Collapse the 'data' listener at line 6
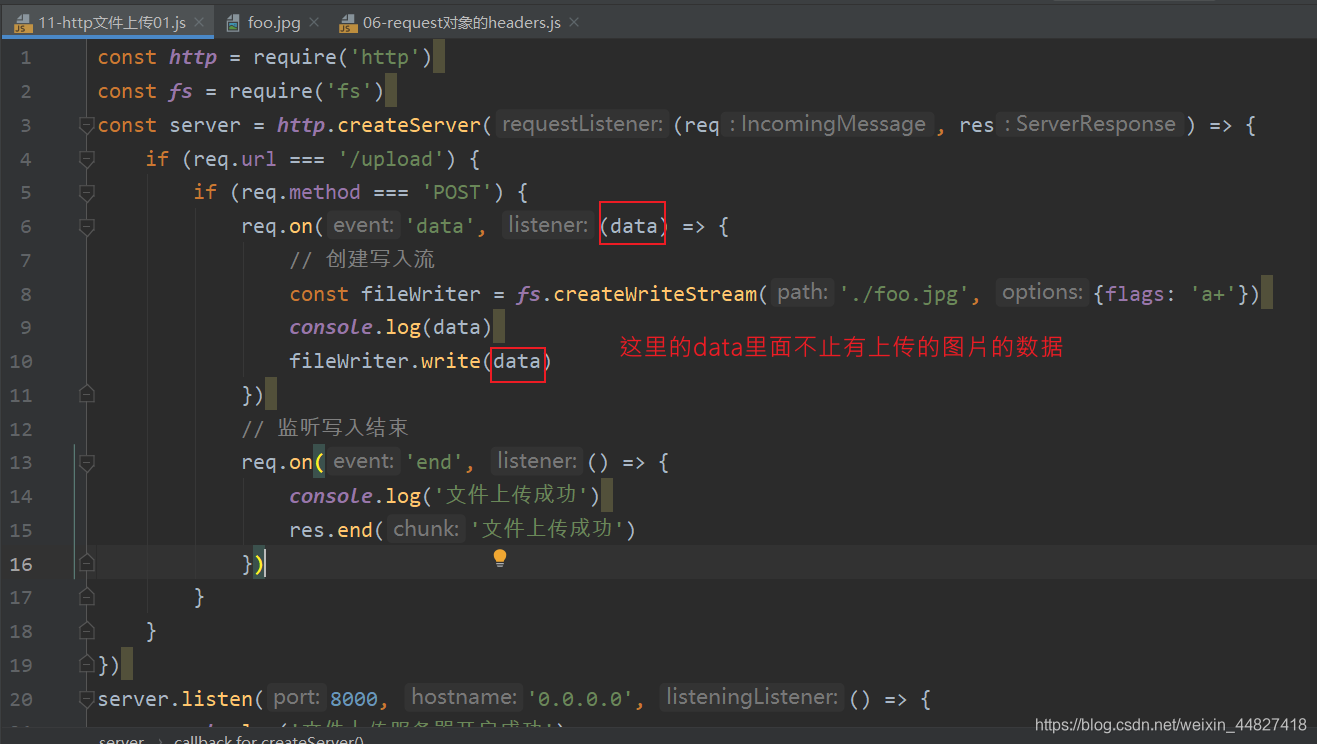1317x744 pixels. click(87, 226)
